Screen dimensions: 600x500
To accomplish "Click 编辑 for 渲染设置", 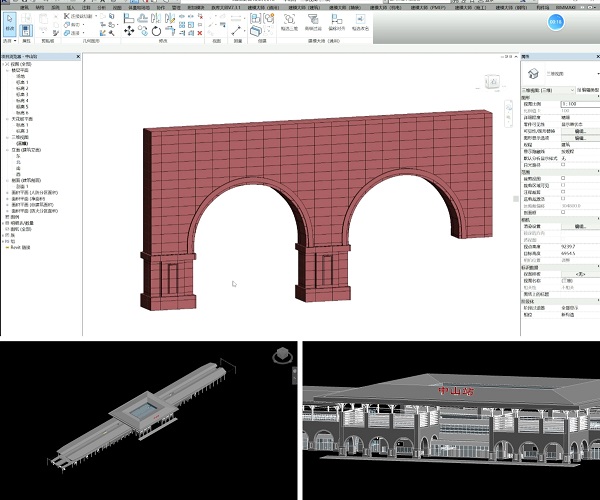I will pos(580,226).
